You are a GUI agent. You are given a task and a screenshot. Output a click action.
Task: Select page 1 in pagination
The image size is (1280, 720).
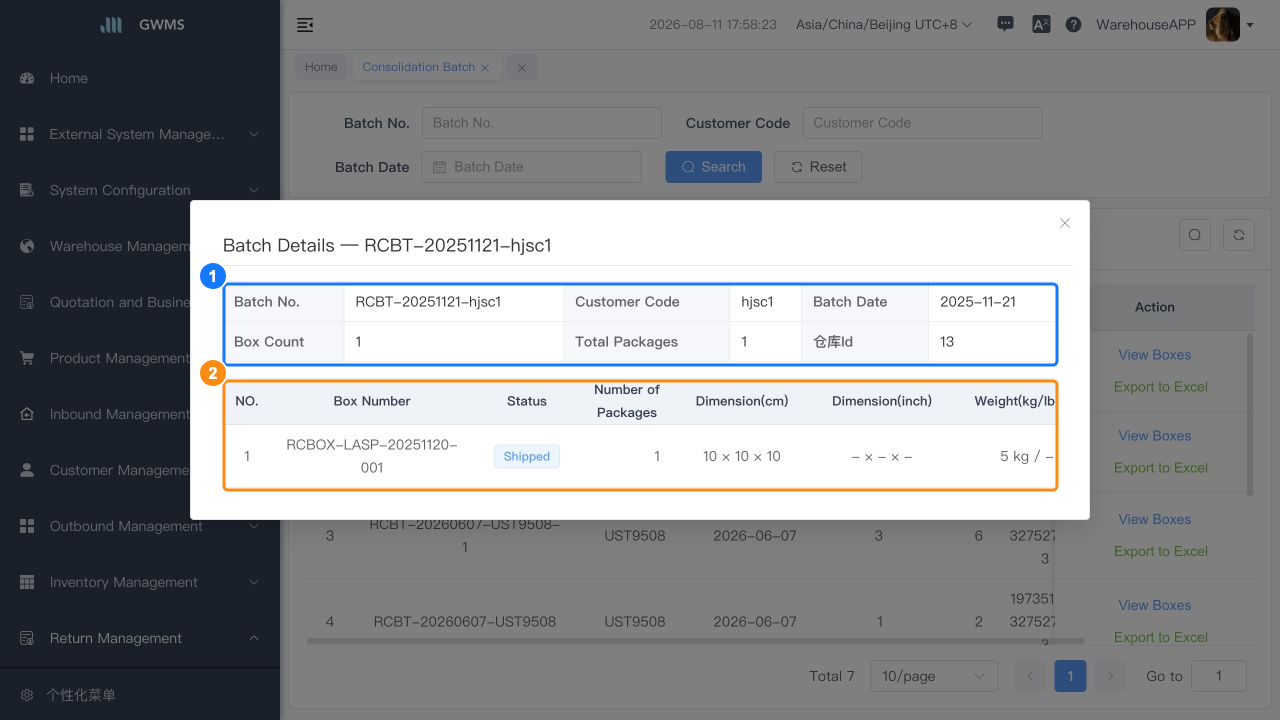pos(1070,676)
